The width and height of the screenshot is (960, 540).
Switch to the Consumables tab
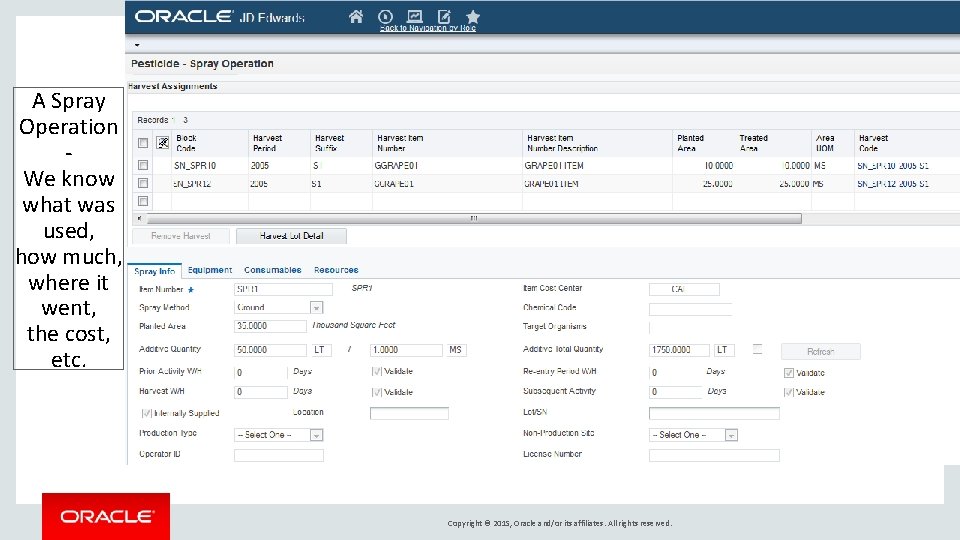click(273, 270)
